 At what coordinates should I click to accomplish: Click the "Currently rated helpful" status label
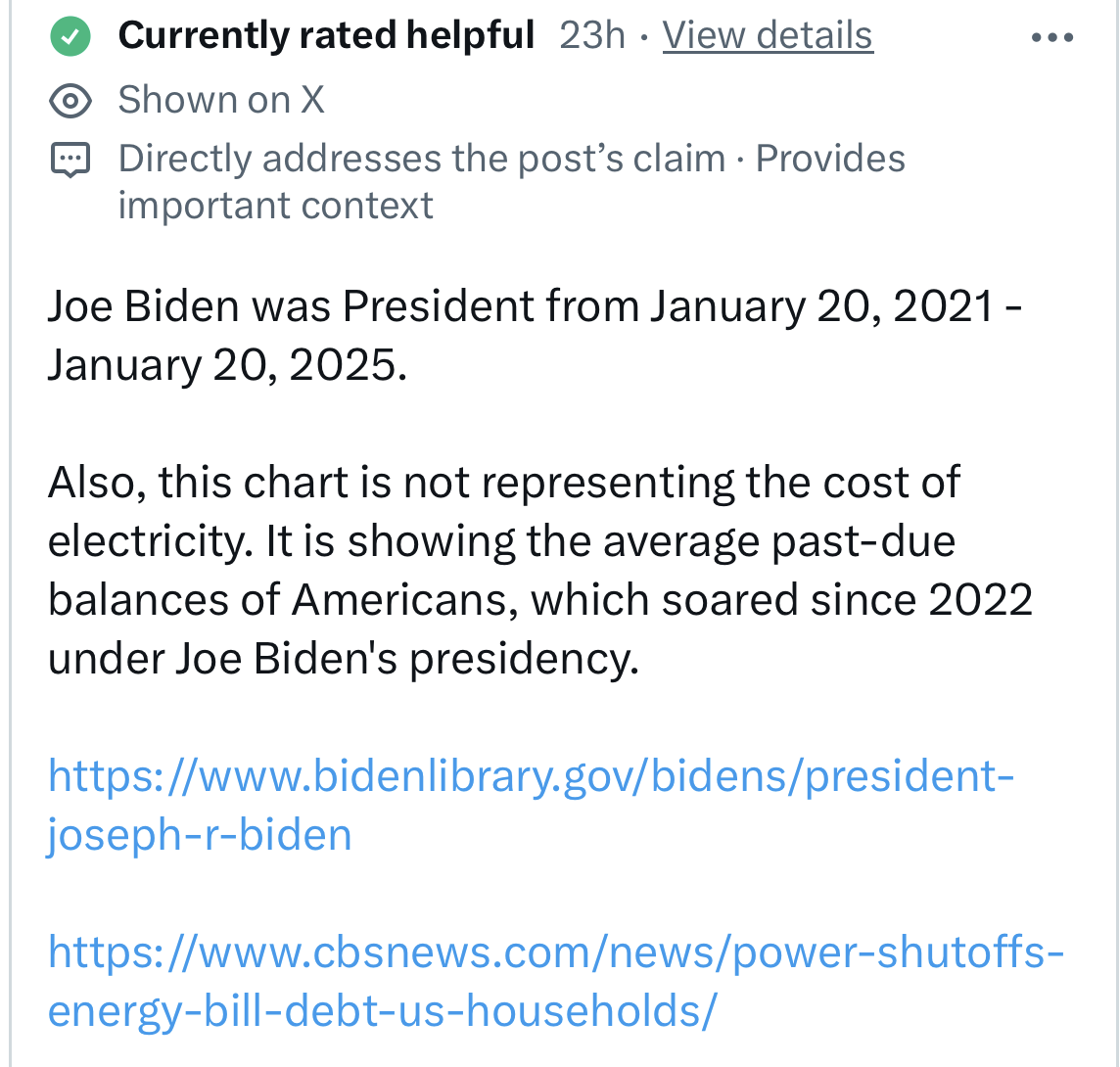[326, 36]
